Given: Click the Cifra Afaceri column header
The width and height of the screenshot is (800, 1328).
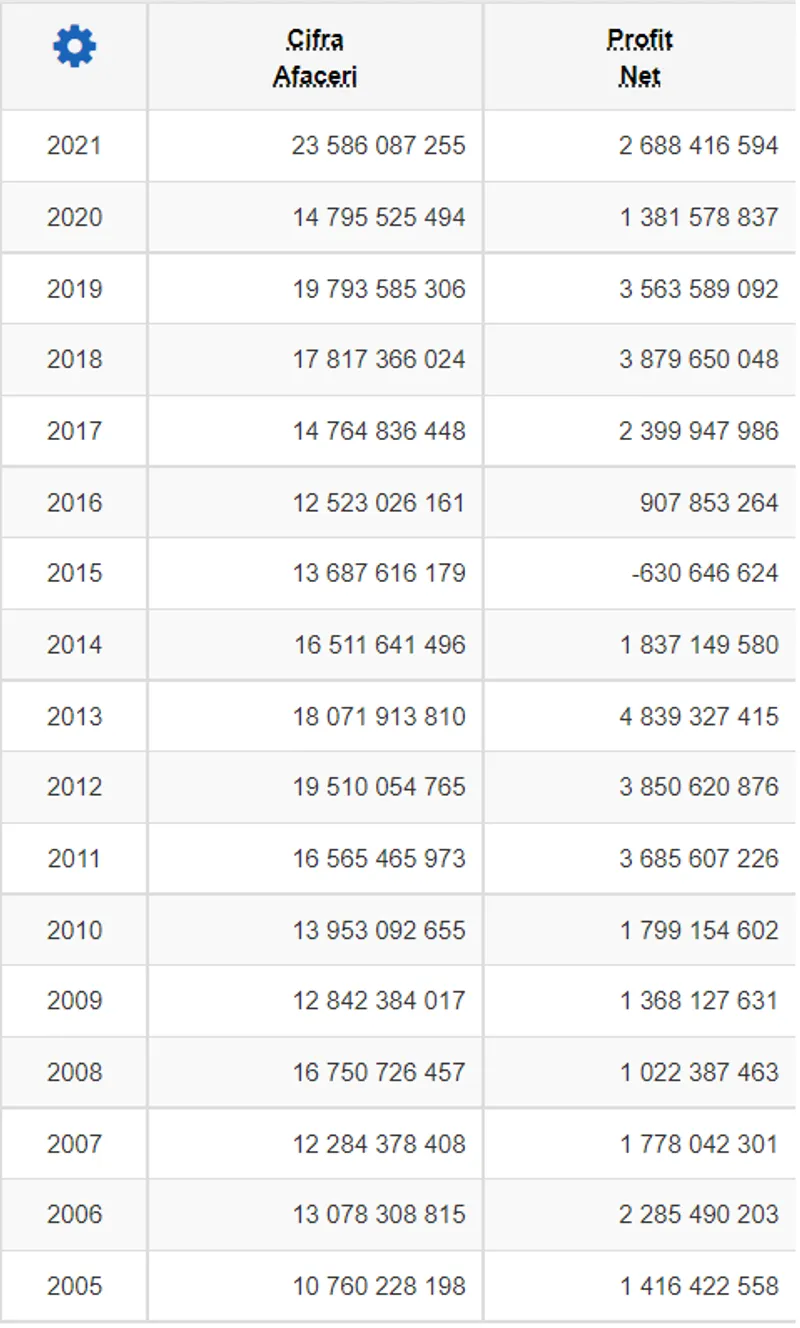Looking at the screenshot, I should click(315, 58).
